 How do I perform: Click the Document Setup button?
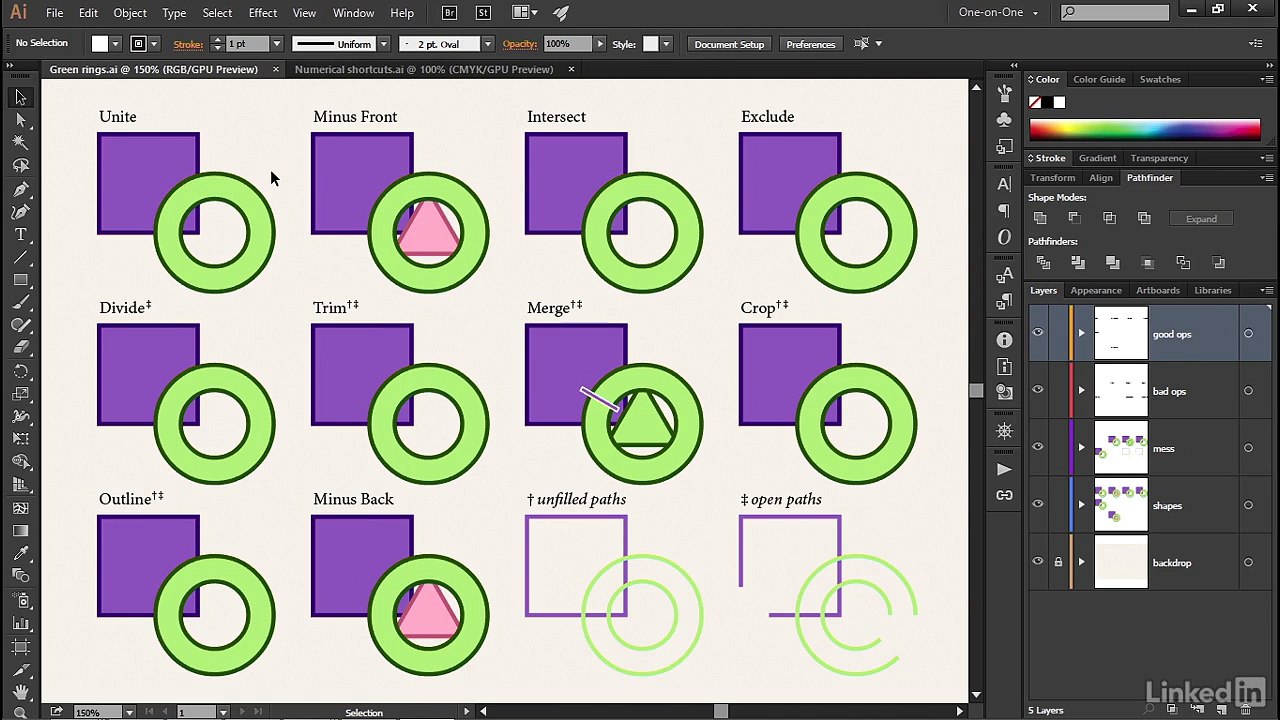click(x=729, y=44)
